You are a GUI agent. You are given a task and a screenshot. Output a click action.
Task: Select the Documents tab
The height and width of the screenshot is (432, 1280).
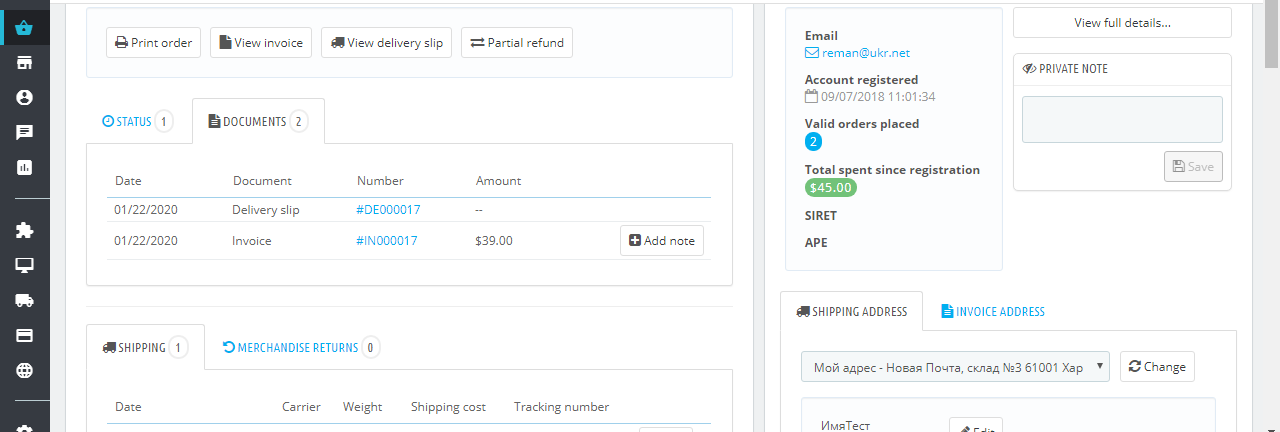coord(258,122)
